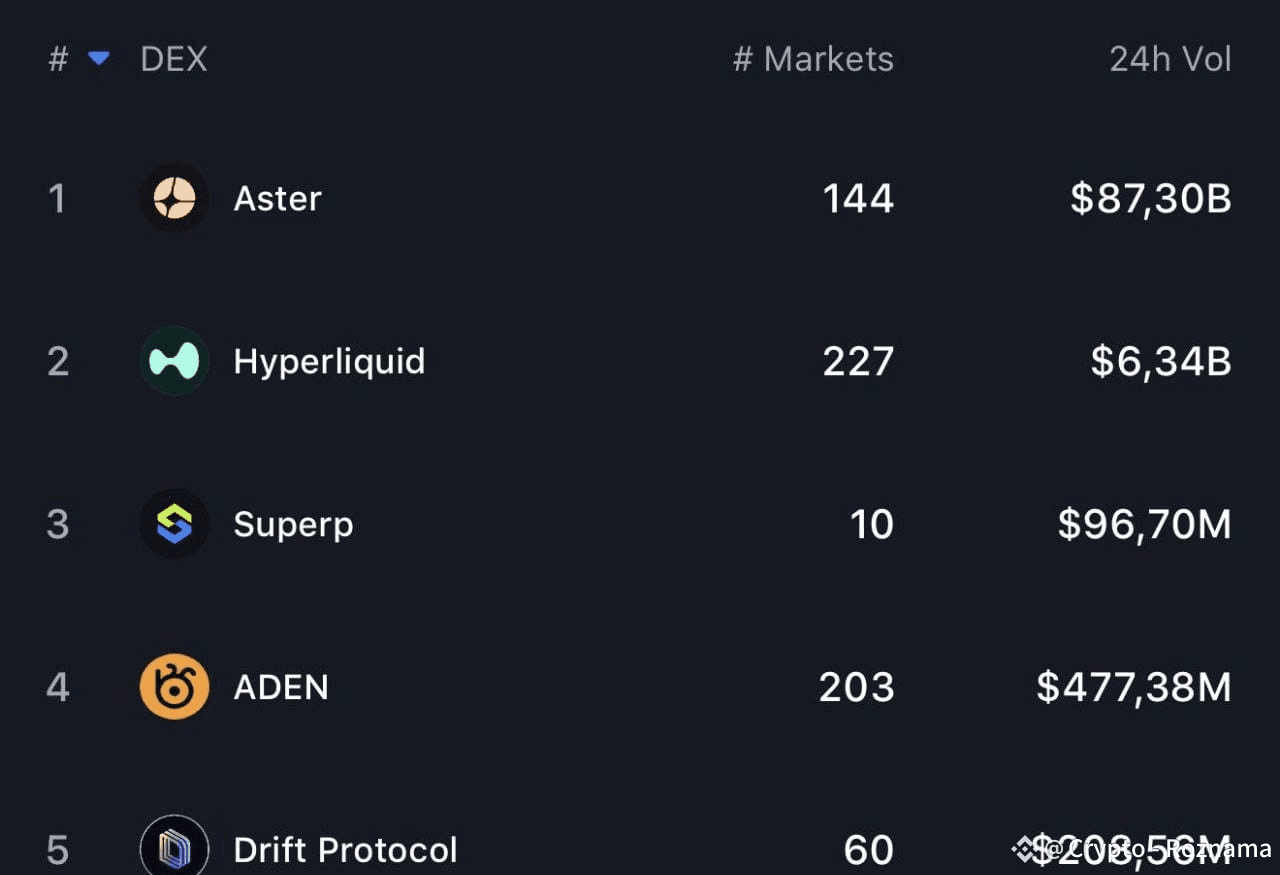Viewport: 1280px width, 875px height.
Task: Click the Aster logo icon
Action: (x=174, y=198)
